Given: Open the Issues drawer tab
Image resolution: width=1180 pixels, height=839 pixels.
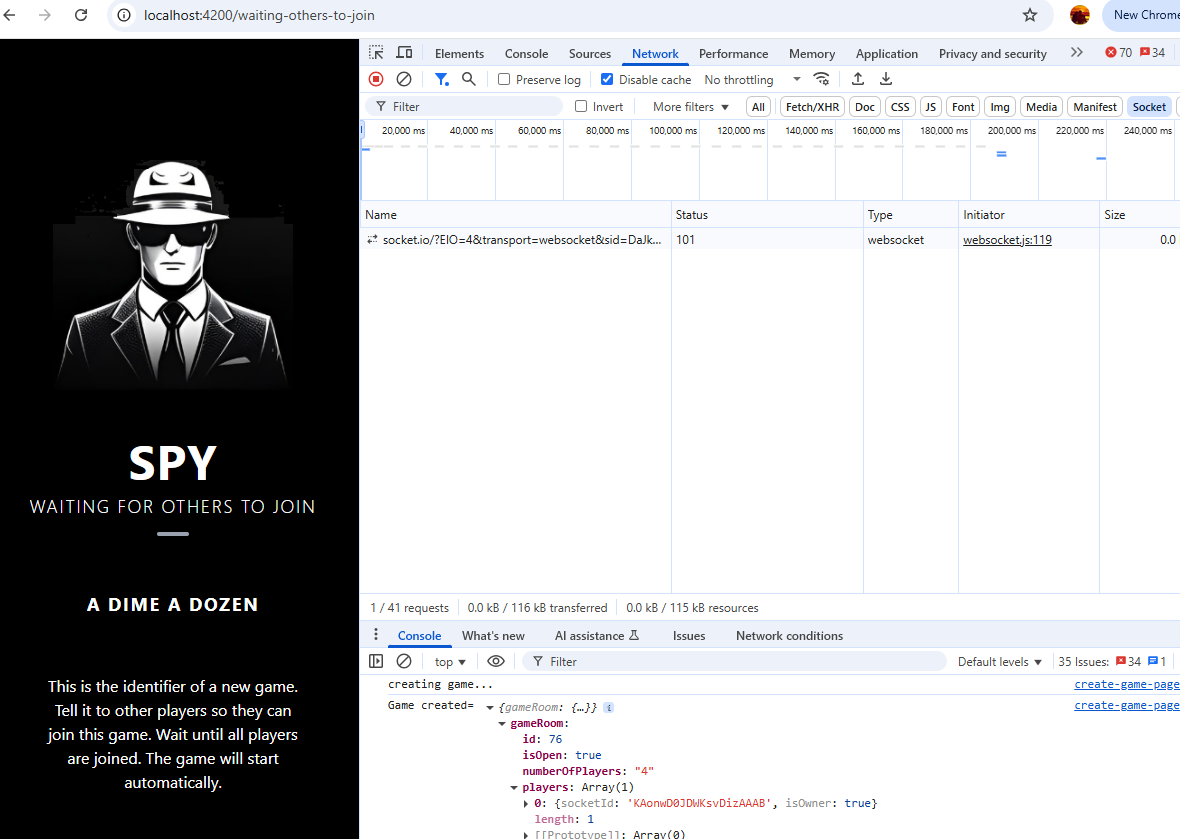Looking at the screenshot, I should pyautogui.click(x=689, y=636).
